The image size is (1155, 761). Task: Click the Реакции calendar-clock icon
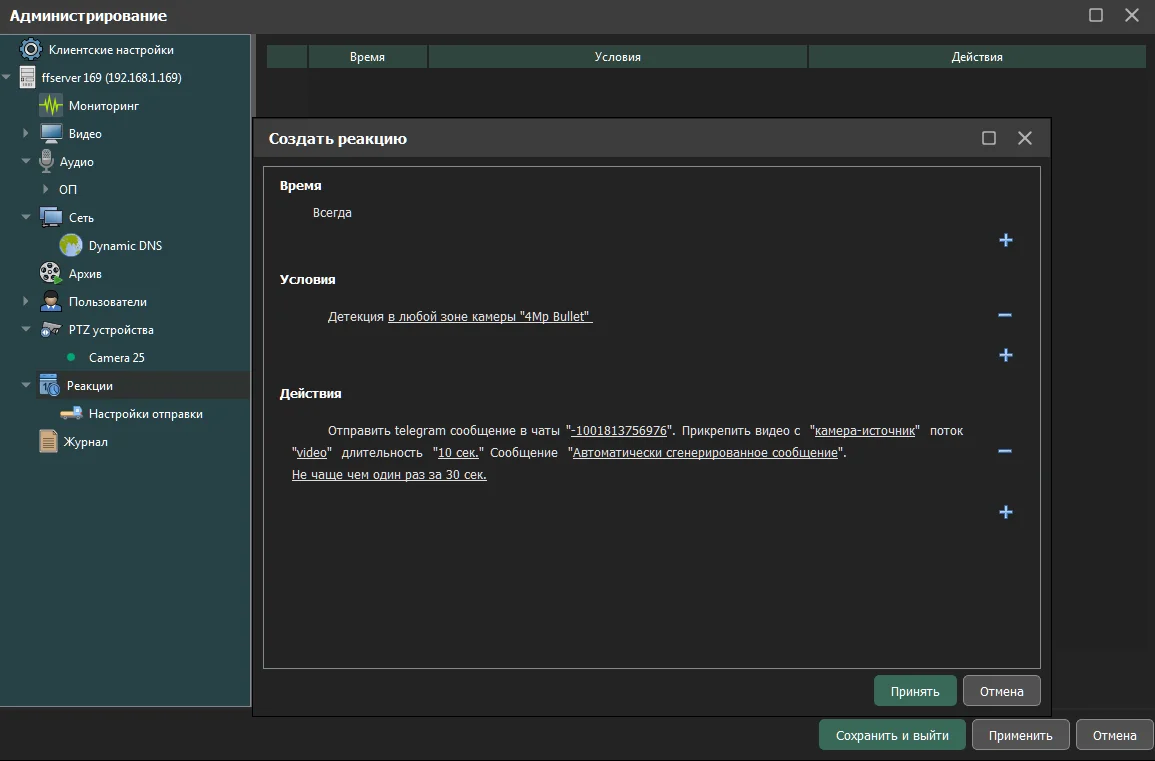click(49, 385)
